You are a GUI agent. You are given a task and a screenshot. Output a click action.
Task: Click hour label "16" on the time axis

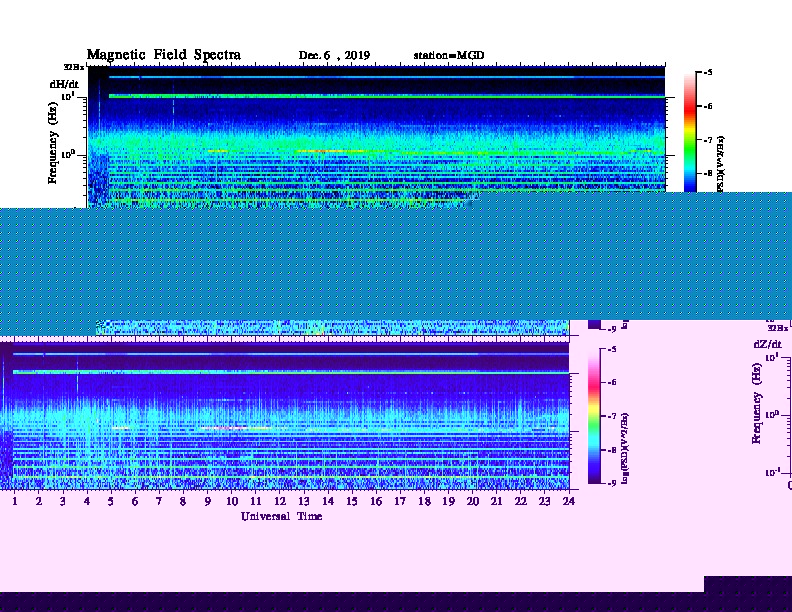pos(376,501)
